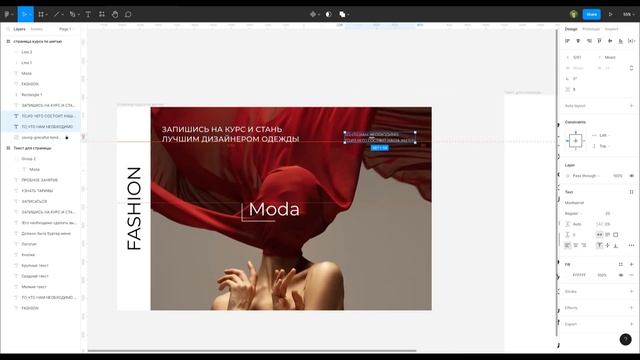Select the Pen tool
The image size is (640, 360).
[x=73, y=14]
